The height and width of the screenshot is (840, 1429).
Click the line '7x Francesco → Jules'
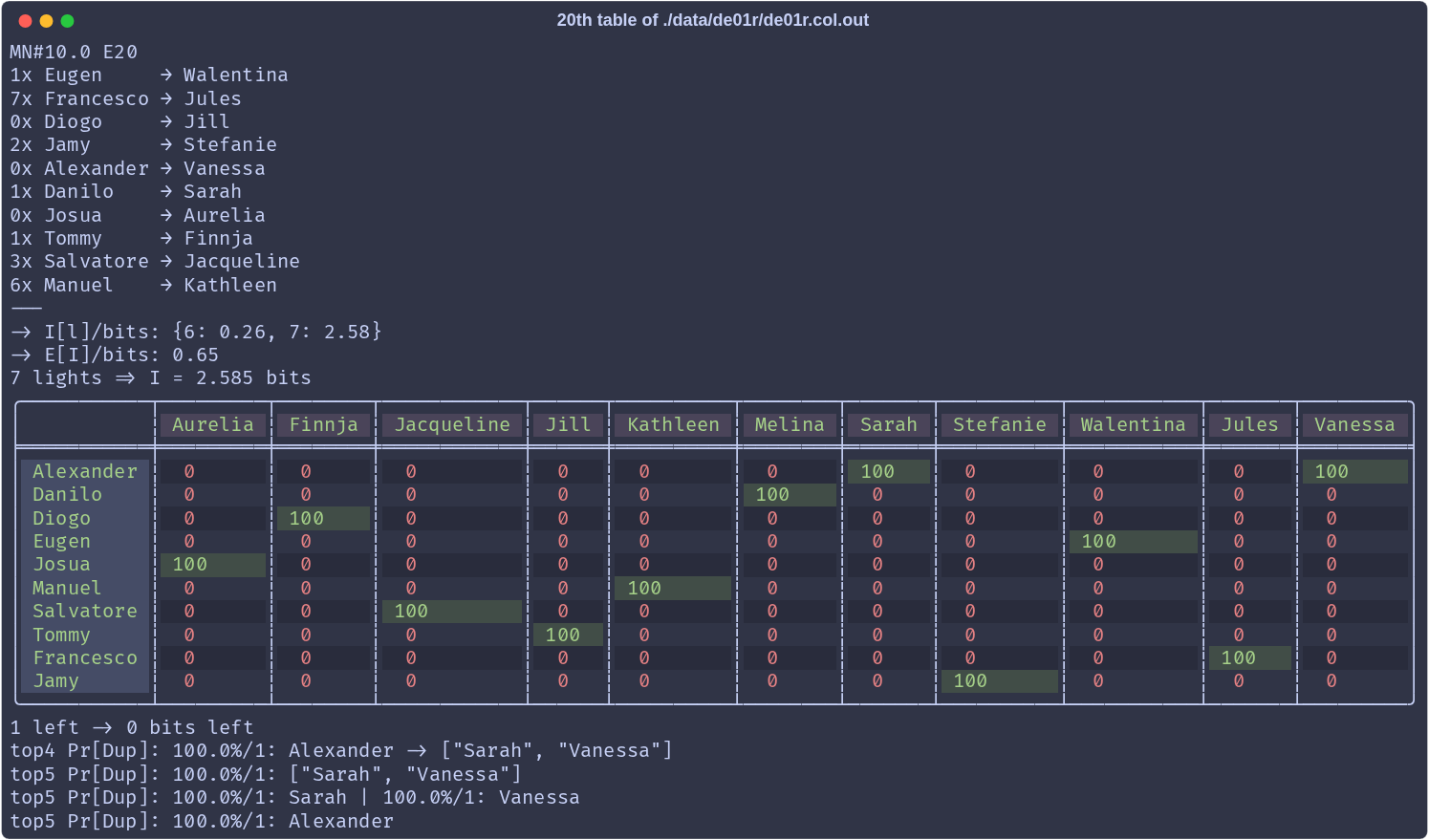(125, 98)
